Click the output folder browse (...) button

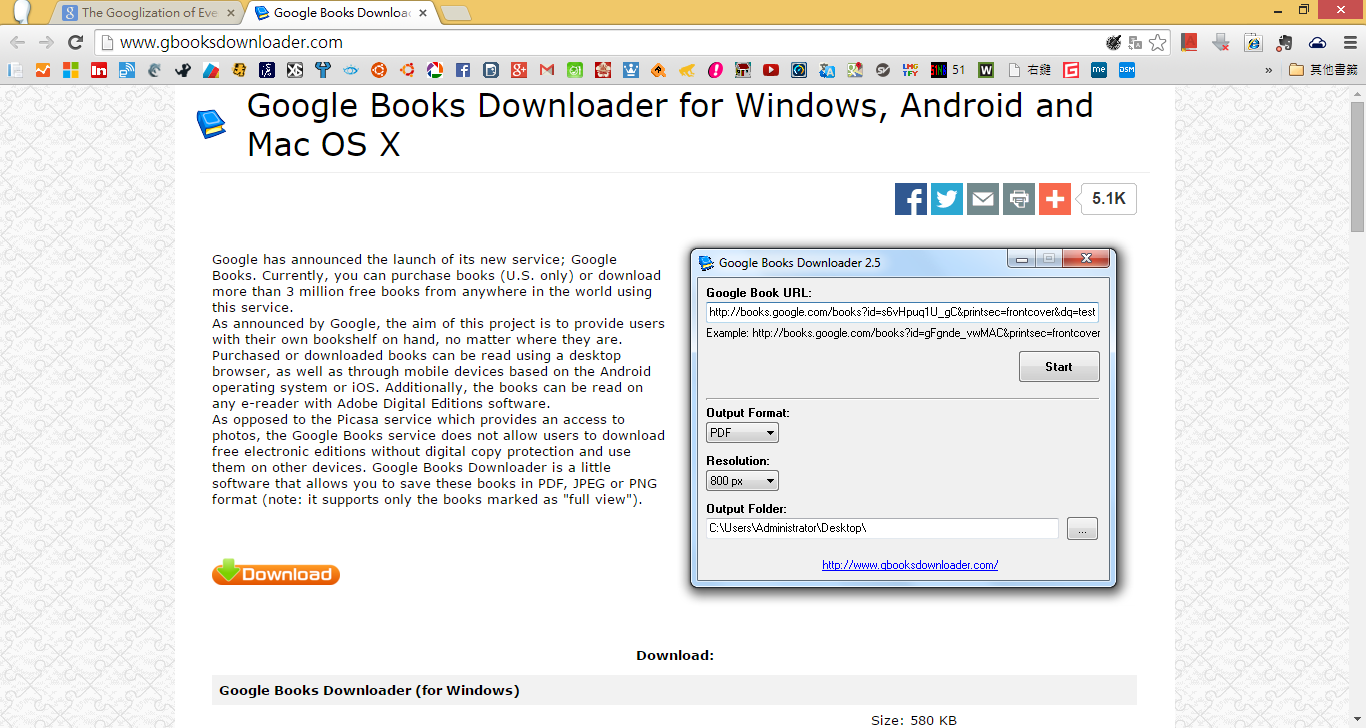click(x=1082, y=528)
